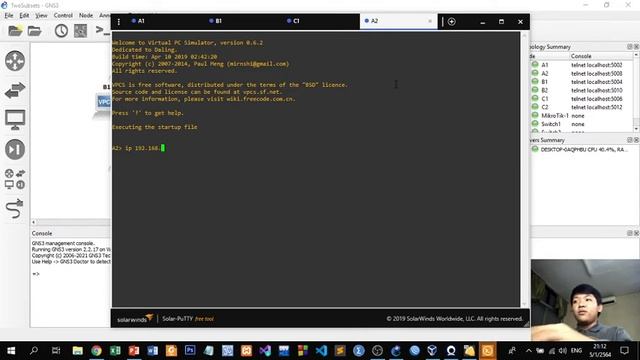Select node B2 in Topology Summary
Image resolution: width=640 pixels, height=360 pixels.
[x=544, y=90]
